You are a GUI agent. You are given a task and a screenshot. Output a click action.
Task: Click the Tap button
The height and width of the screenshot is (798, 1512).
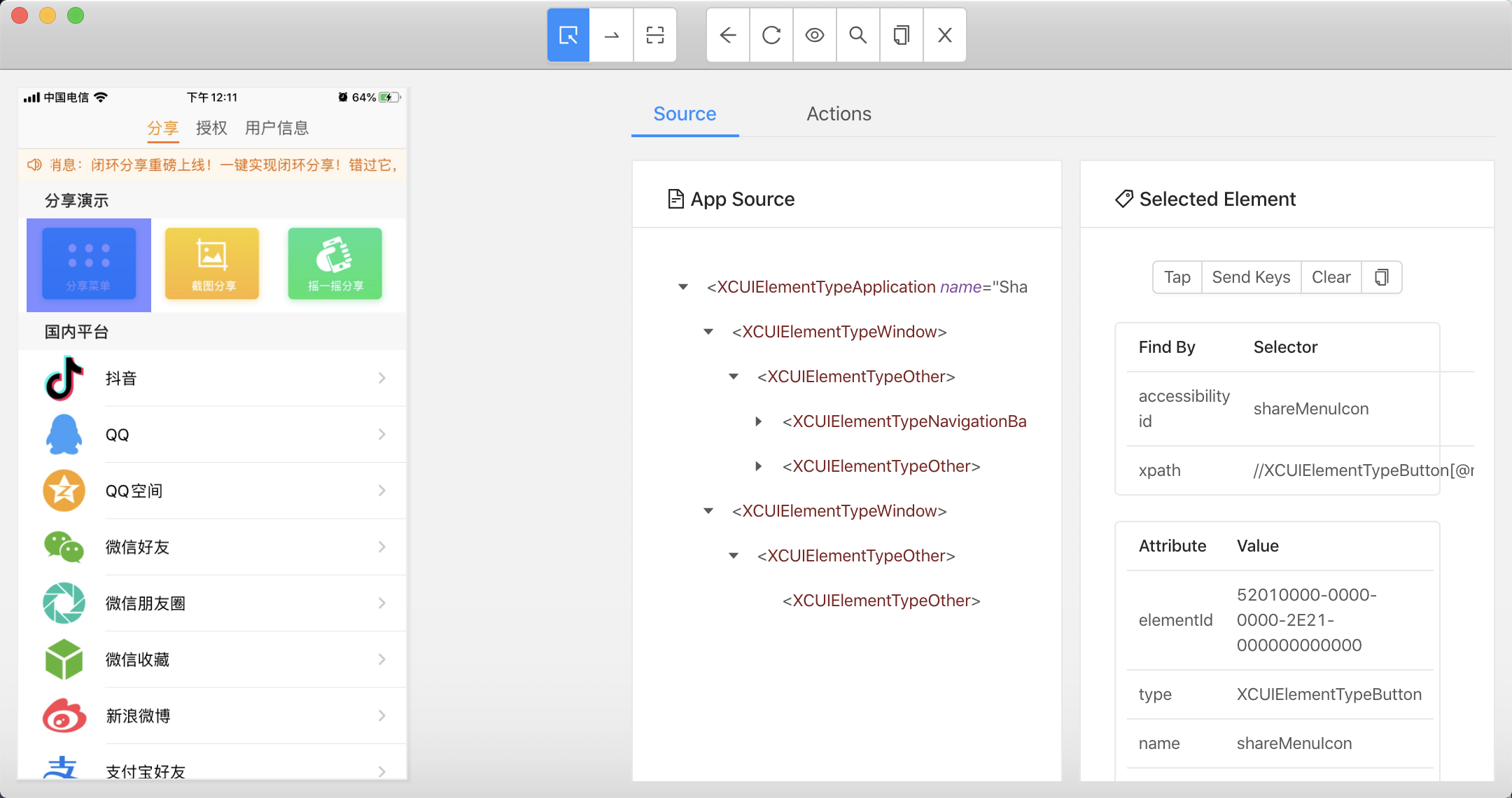click(x=1177, y=277)
